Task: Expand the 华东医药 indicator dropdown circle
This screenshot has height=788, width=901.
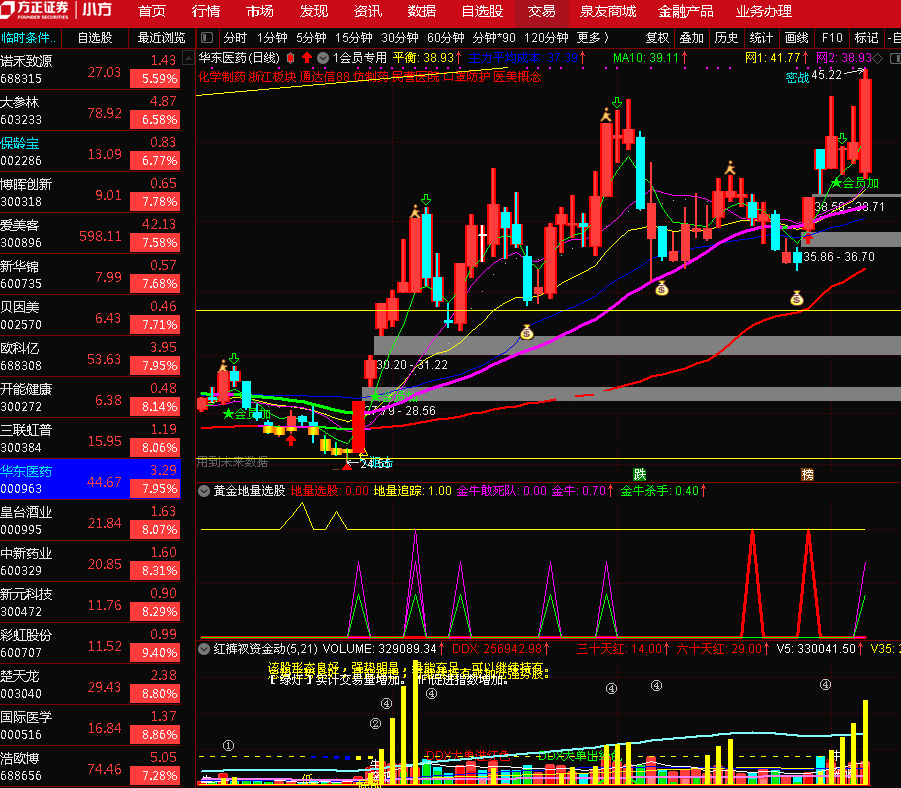Action: click(x=323, y=57)
